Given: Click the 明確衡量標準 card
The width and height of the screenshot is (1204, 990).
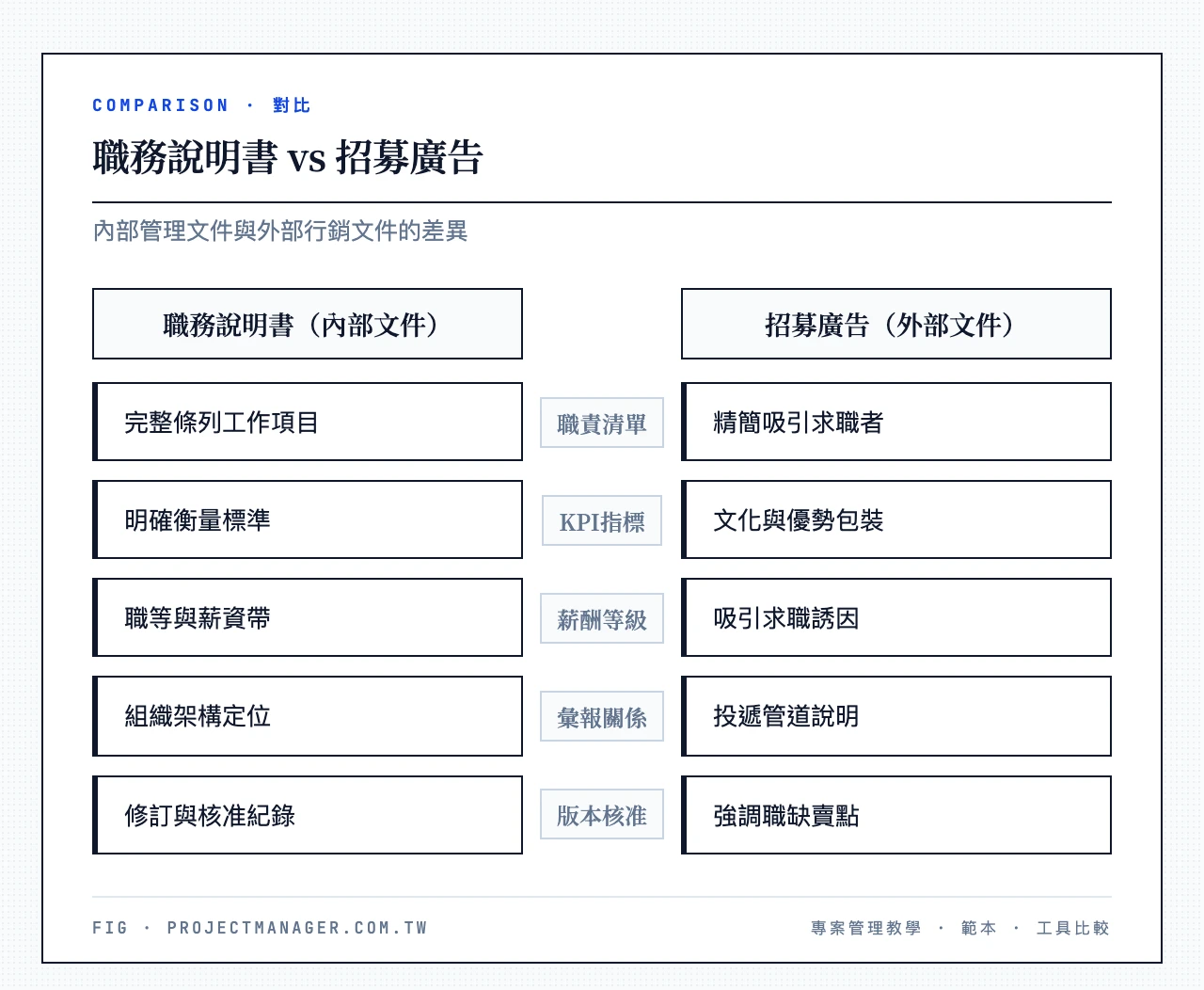Looking at the screenshot, I should tap(308, 519).
